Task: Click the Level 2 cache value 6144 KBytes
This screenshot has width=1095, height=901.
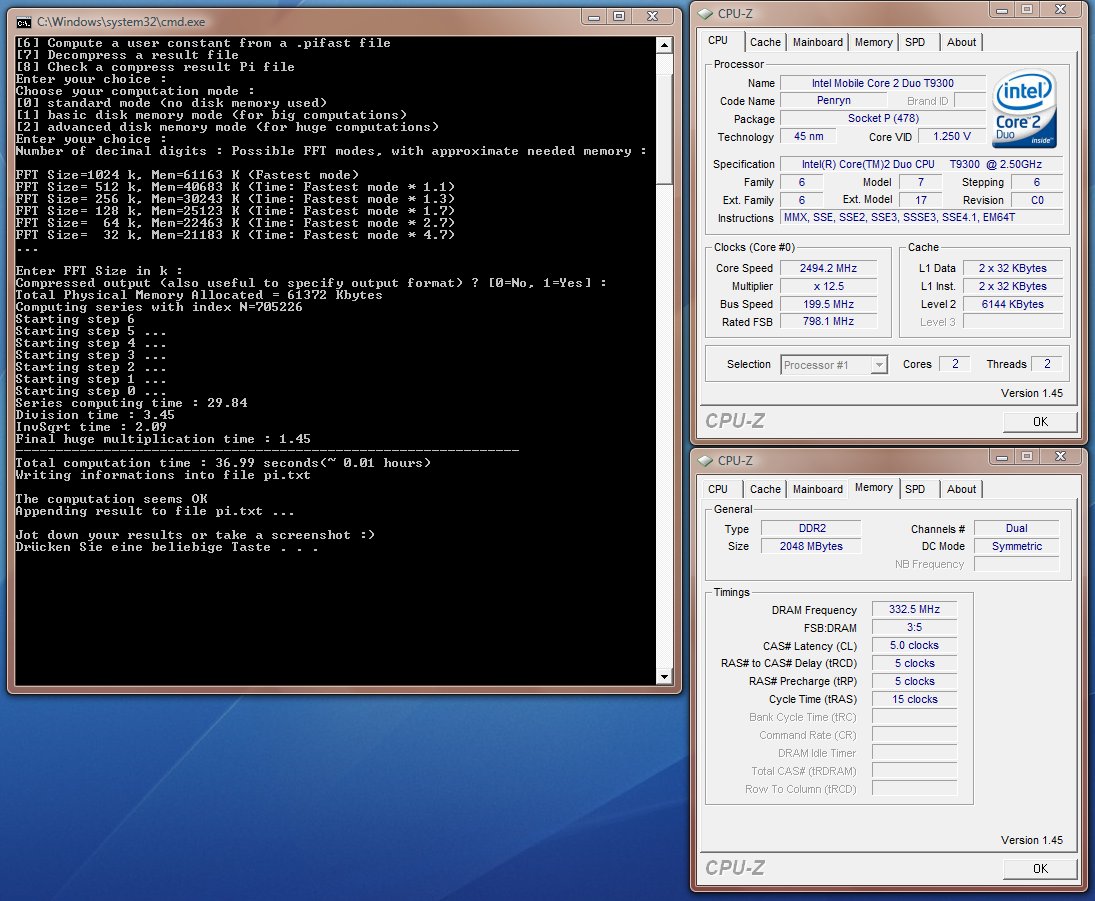Action: pos(1013,305)
